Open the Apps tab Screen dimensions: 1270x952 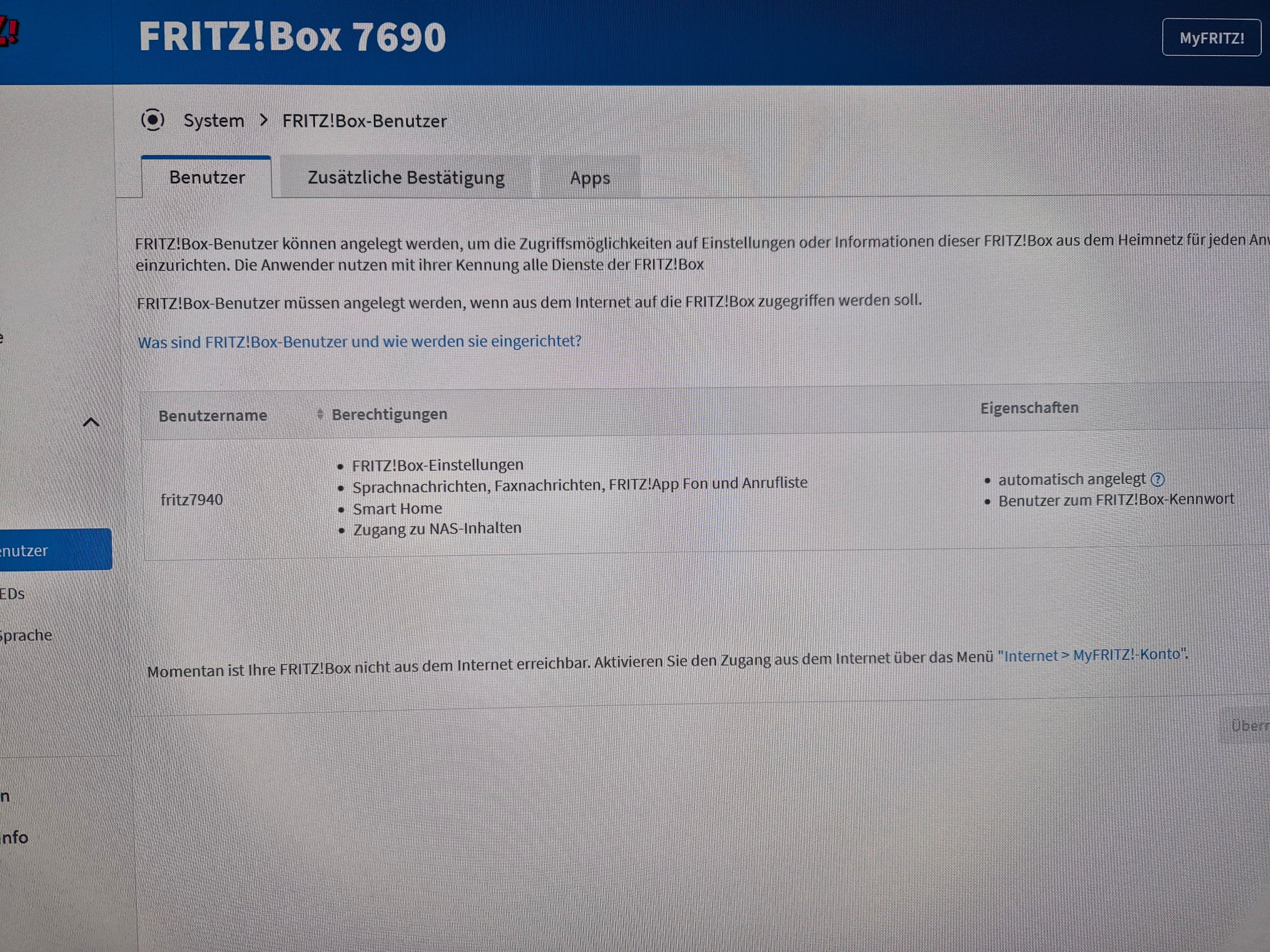point(589,178)
